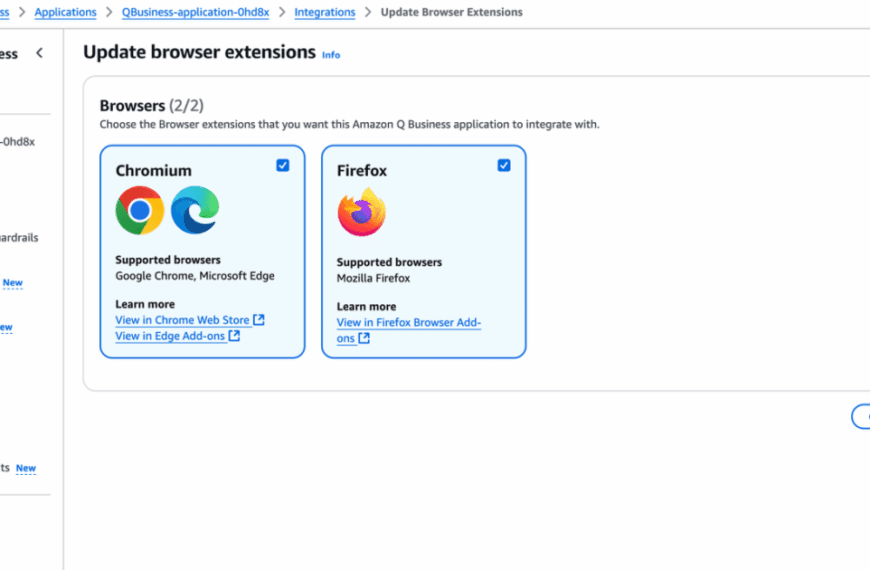Click 'Google Chrome, Microsoft Edge' text
The width and height of the screenshot is (870, 570).
click(195, 276)
